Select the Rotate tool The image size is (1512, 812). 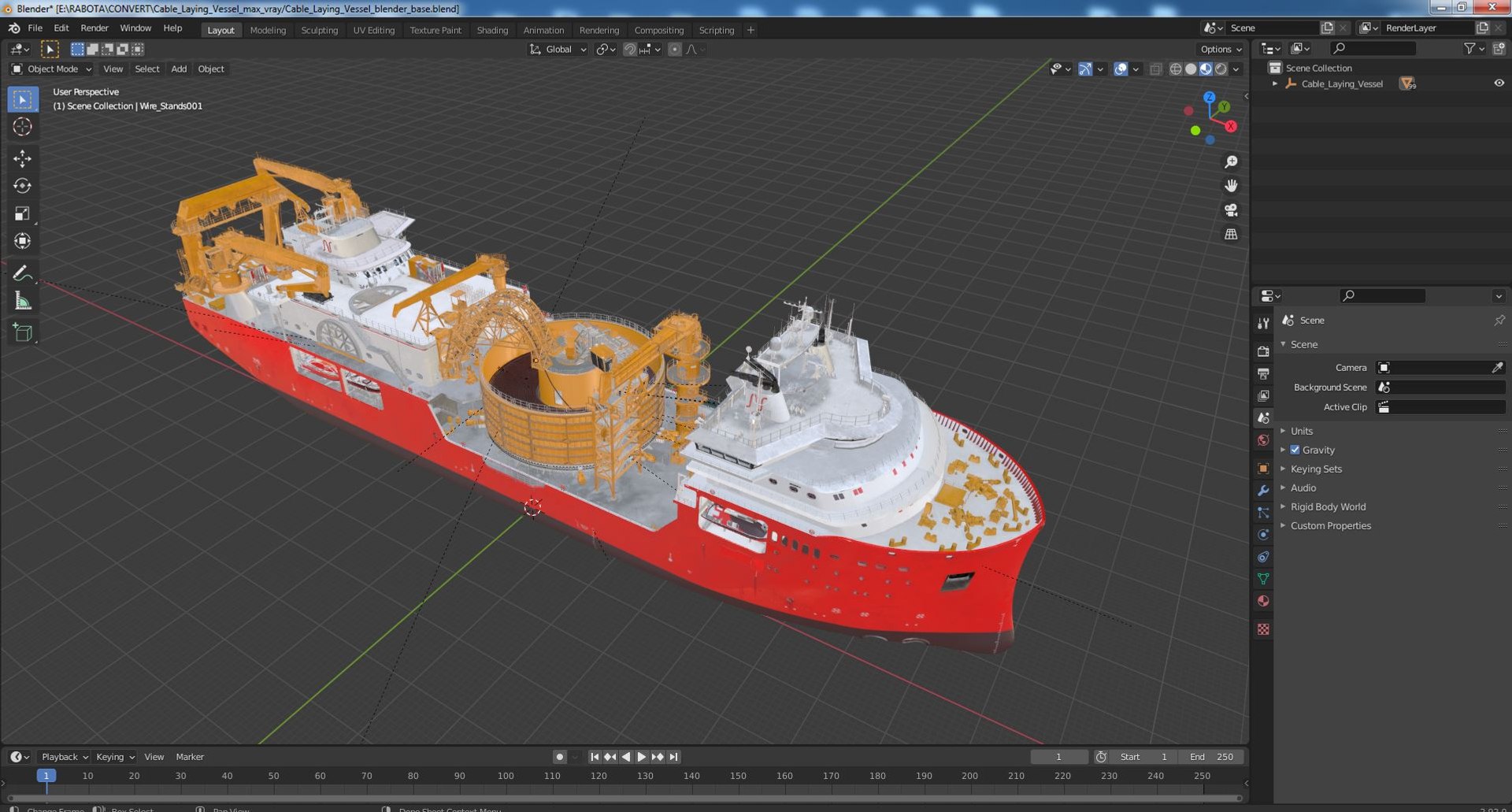22,186
